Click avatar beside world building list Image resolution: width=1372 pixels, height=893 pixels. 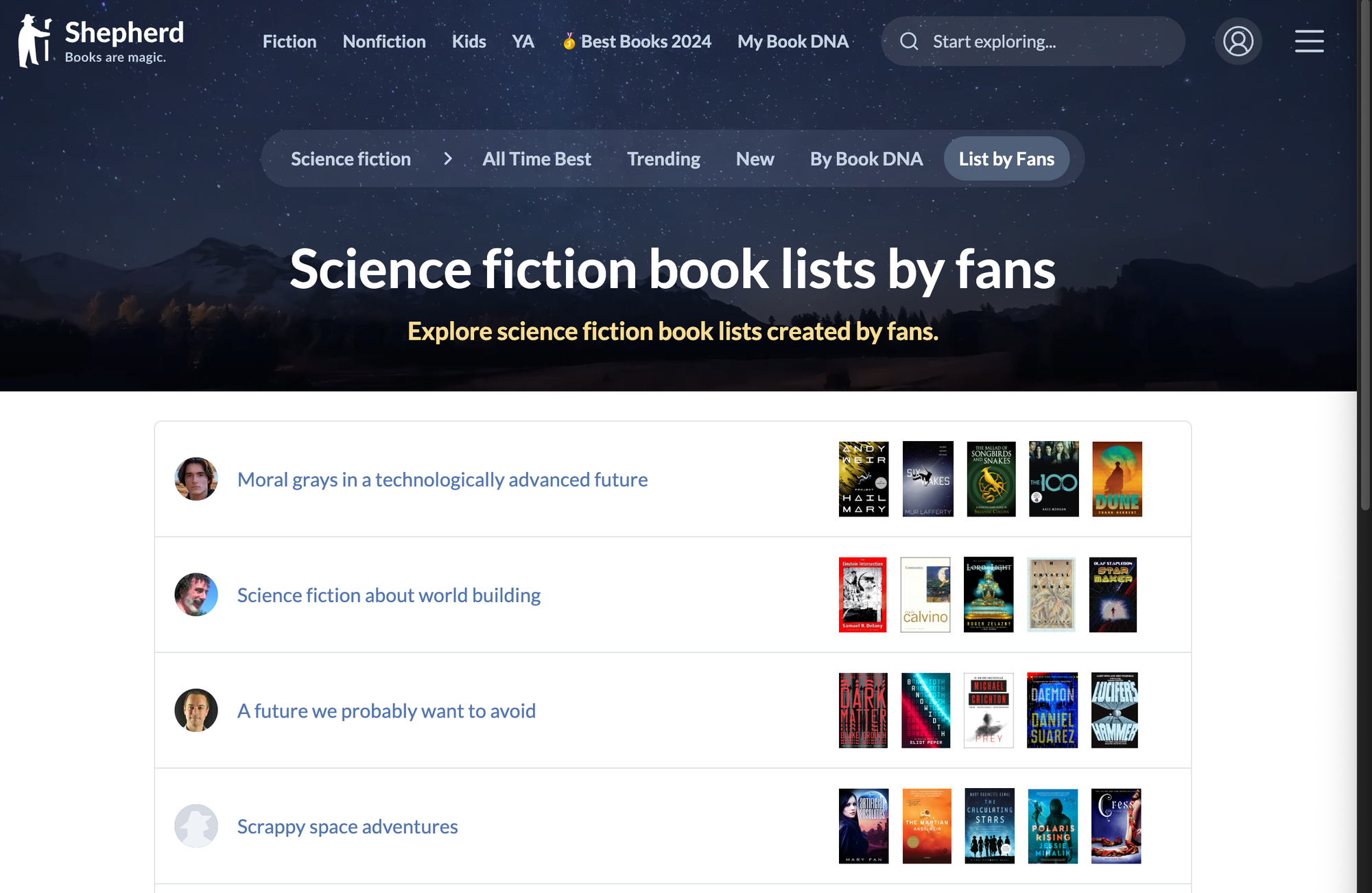point(196,595)
